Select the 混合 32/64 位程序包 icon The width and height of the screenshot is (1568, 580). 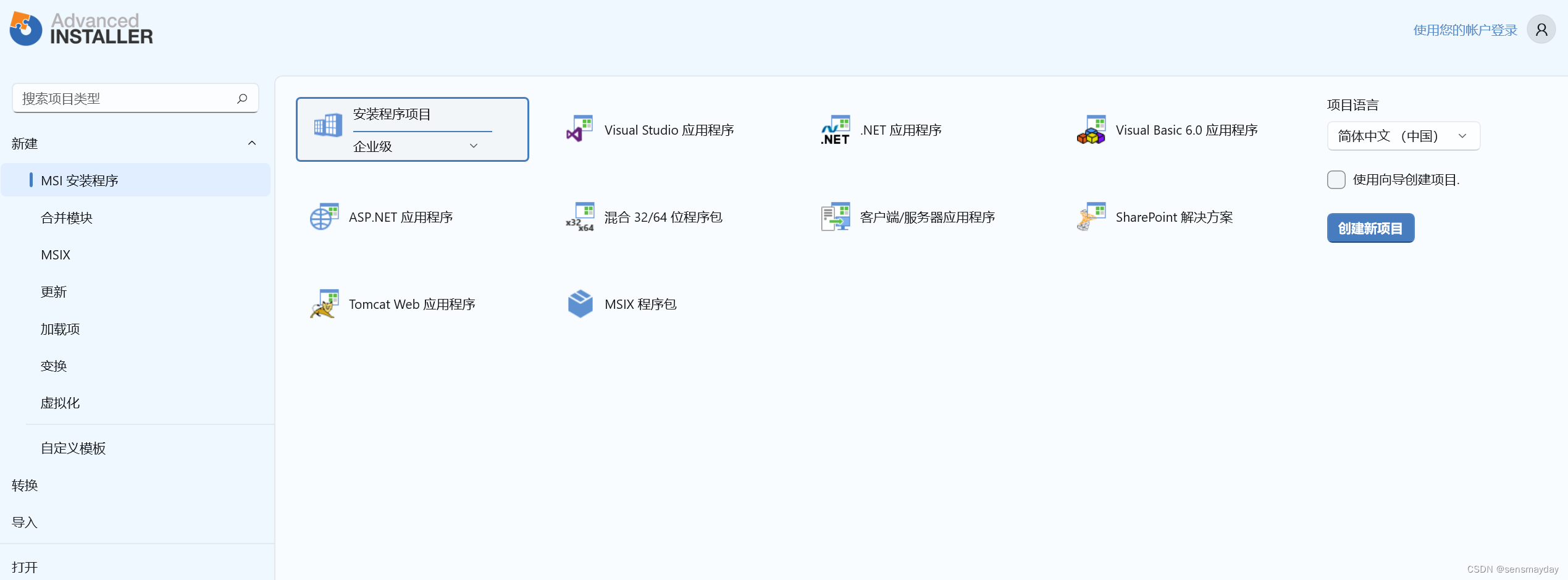(579, 217)
